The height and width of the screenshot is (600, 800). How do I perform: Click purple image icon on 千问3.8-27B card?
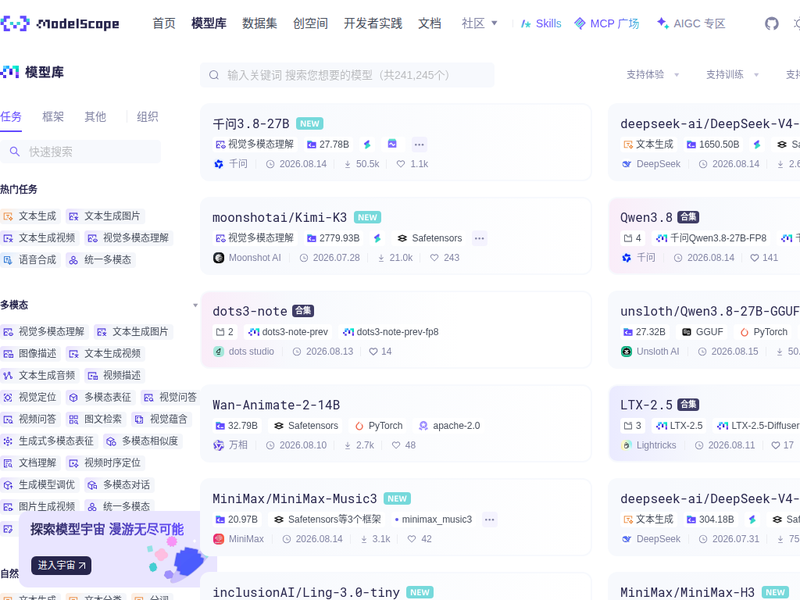[x=392, y=144]
